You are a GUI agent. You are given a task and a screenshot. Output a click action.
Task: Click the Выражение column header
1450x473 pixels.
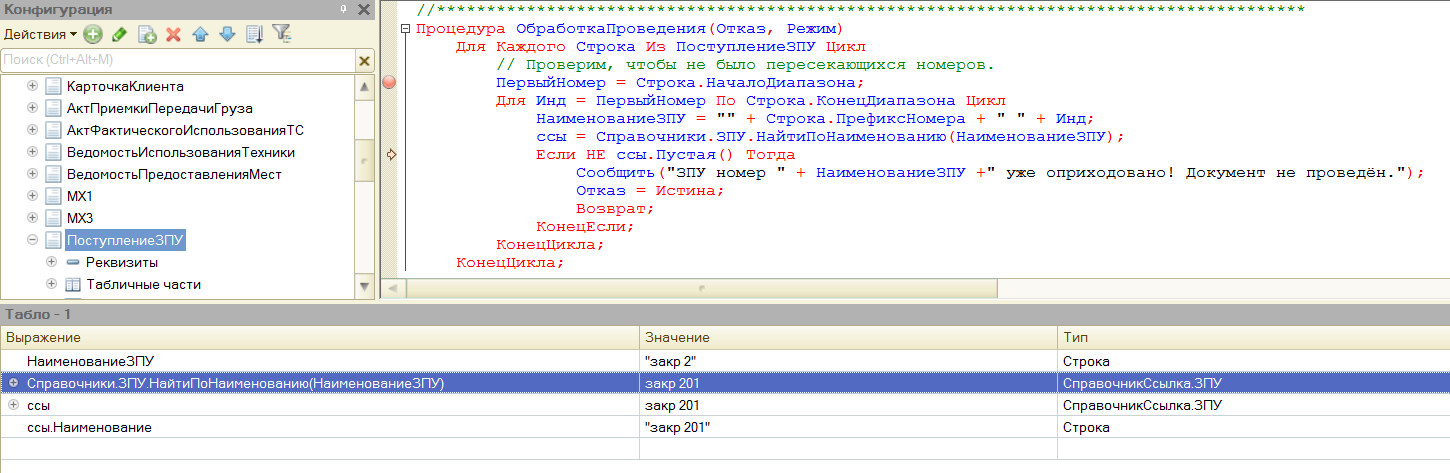pyautogui.click(x=320, y=338)
